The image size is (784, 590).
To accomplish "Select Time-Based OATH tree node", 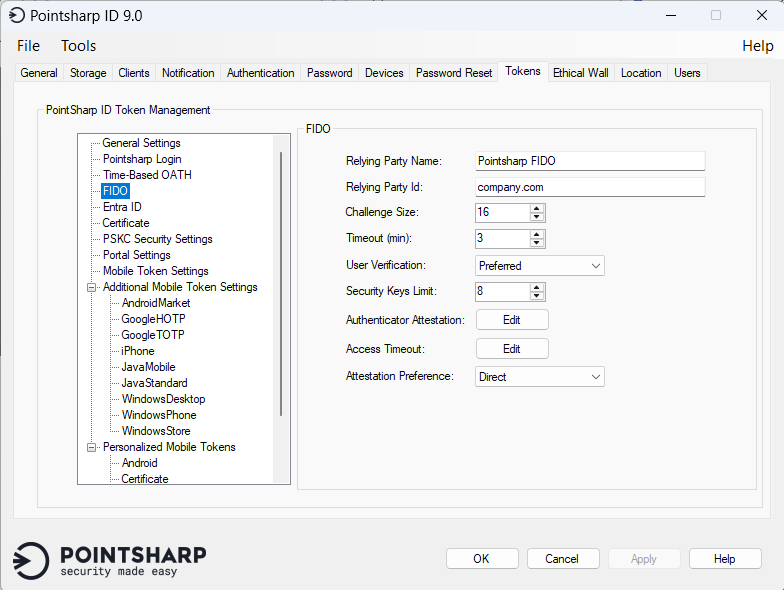I will point(147,175).
